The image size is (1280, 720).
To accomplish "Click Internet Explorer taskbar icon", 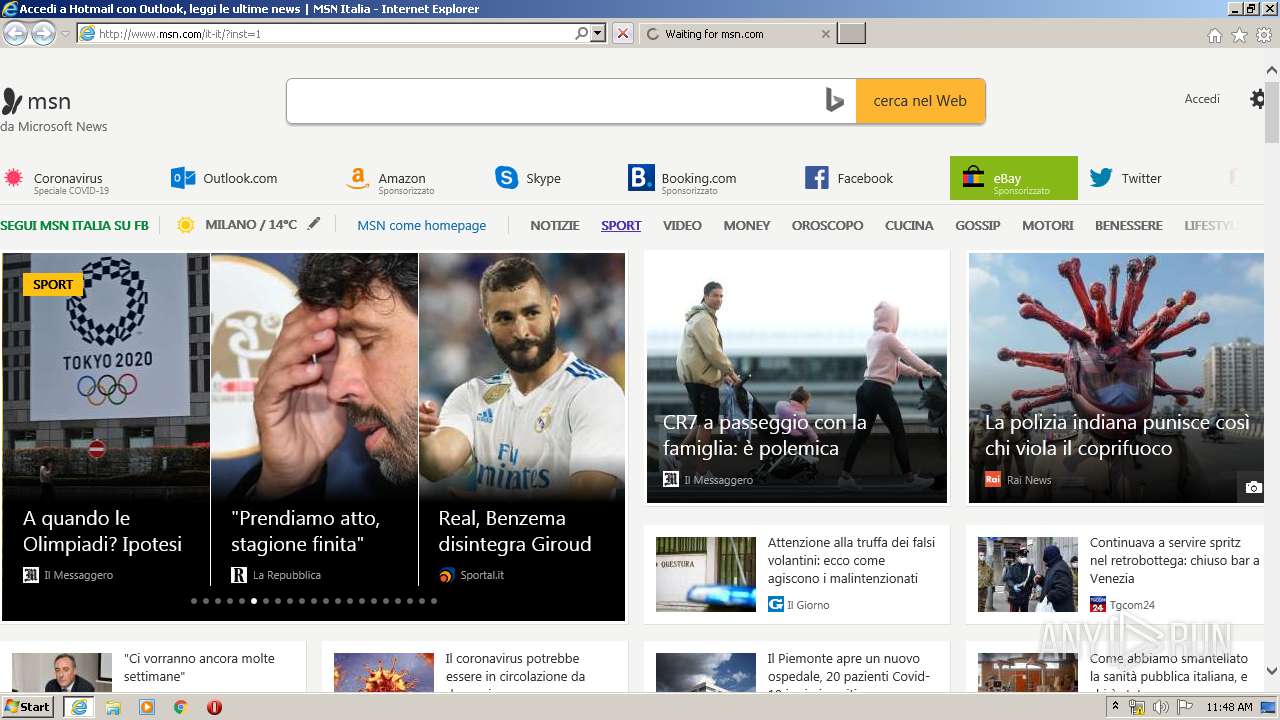I will 78,706.
